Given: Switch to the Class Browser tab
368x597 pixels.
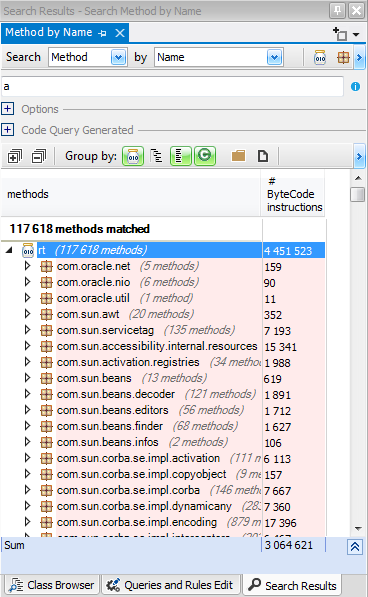Looking at the screenshot, I should pyautogui.click(x=52, y=585).
